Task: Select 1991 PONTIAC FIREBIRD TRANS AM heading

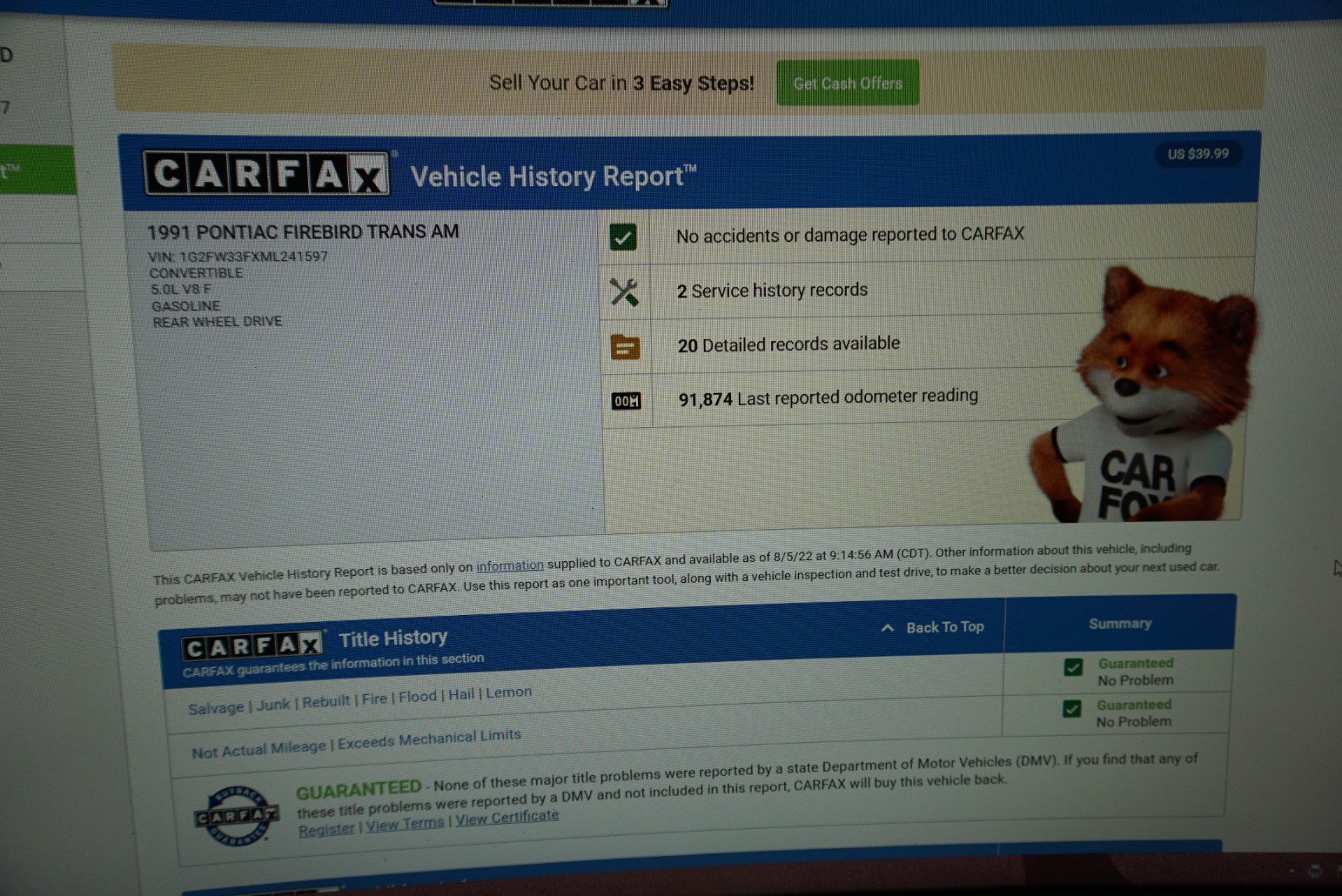Action: pyautogui.click(x=303, y=231)
